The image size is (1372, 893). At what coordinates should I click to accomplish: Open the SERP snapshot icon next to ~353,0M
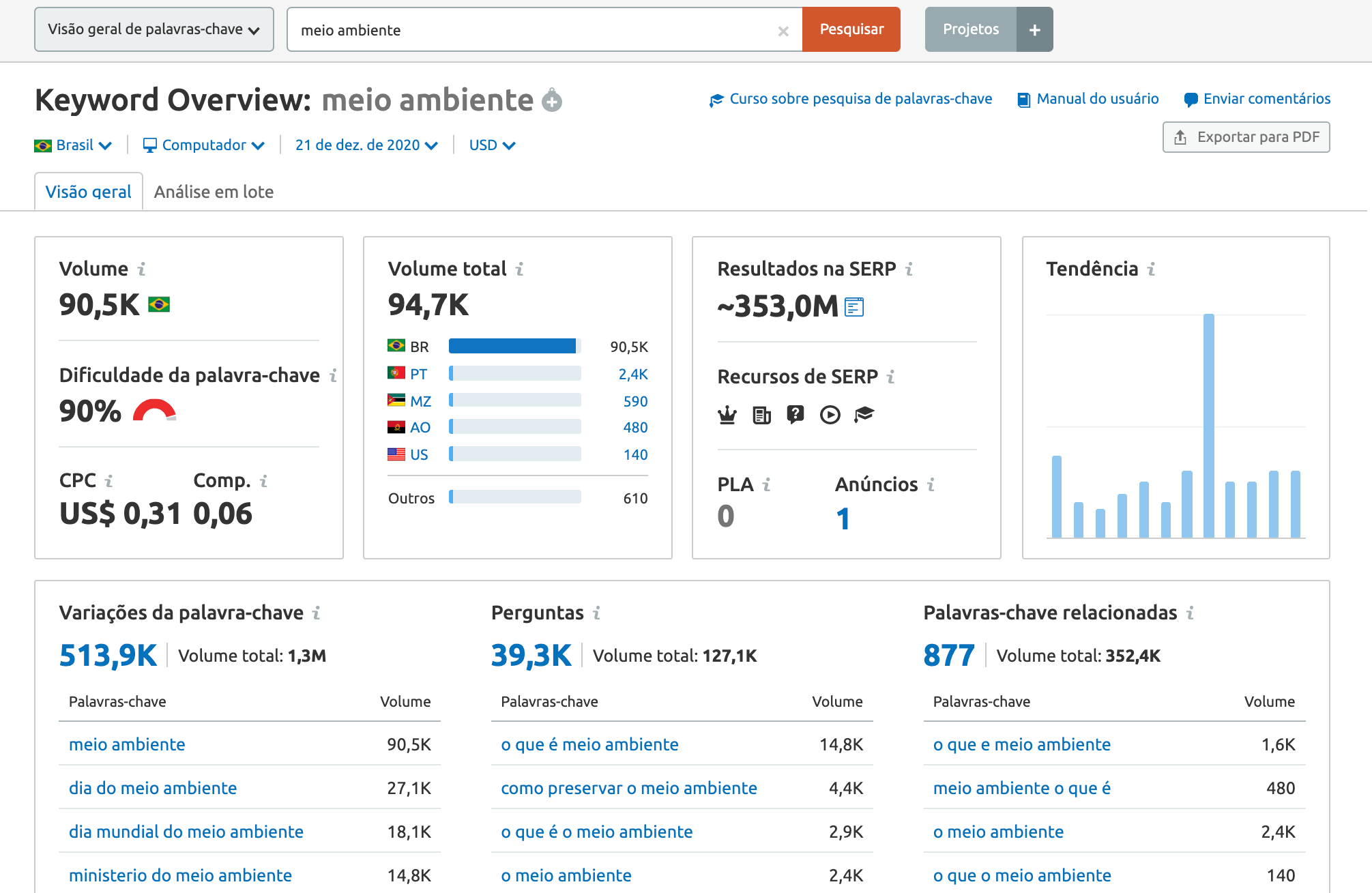coord(854,307)
